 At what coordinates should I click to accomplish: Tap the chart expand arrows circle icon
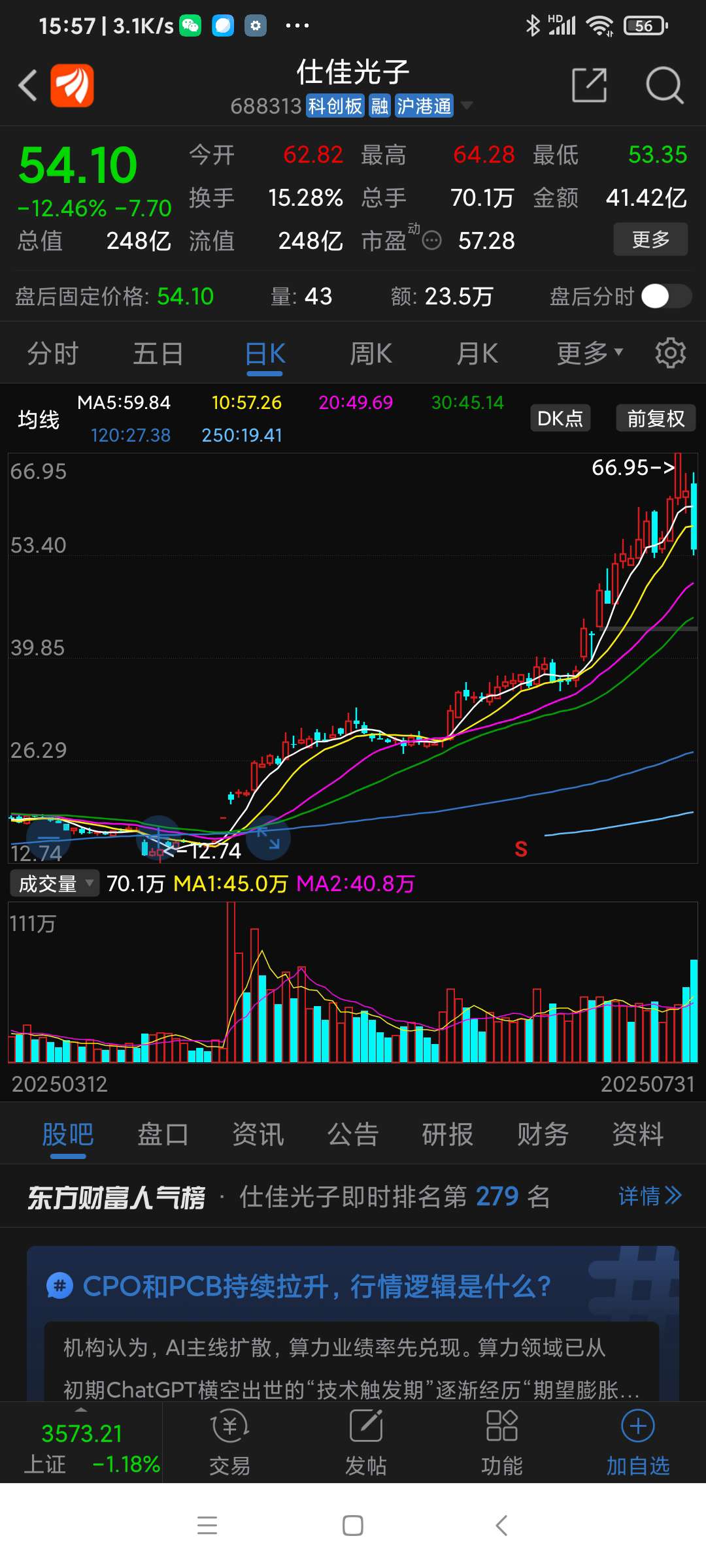[x=268, y=837]
